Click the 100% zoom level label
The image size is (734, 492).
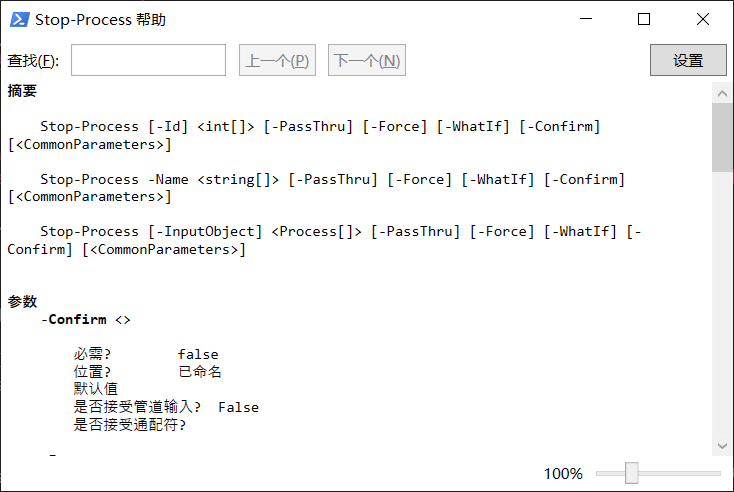[x=563, y=473]
